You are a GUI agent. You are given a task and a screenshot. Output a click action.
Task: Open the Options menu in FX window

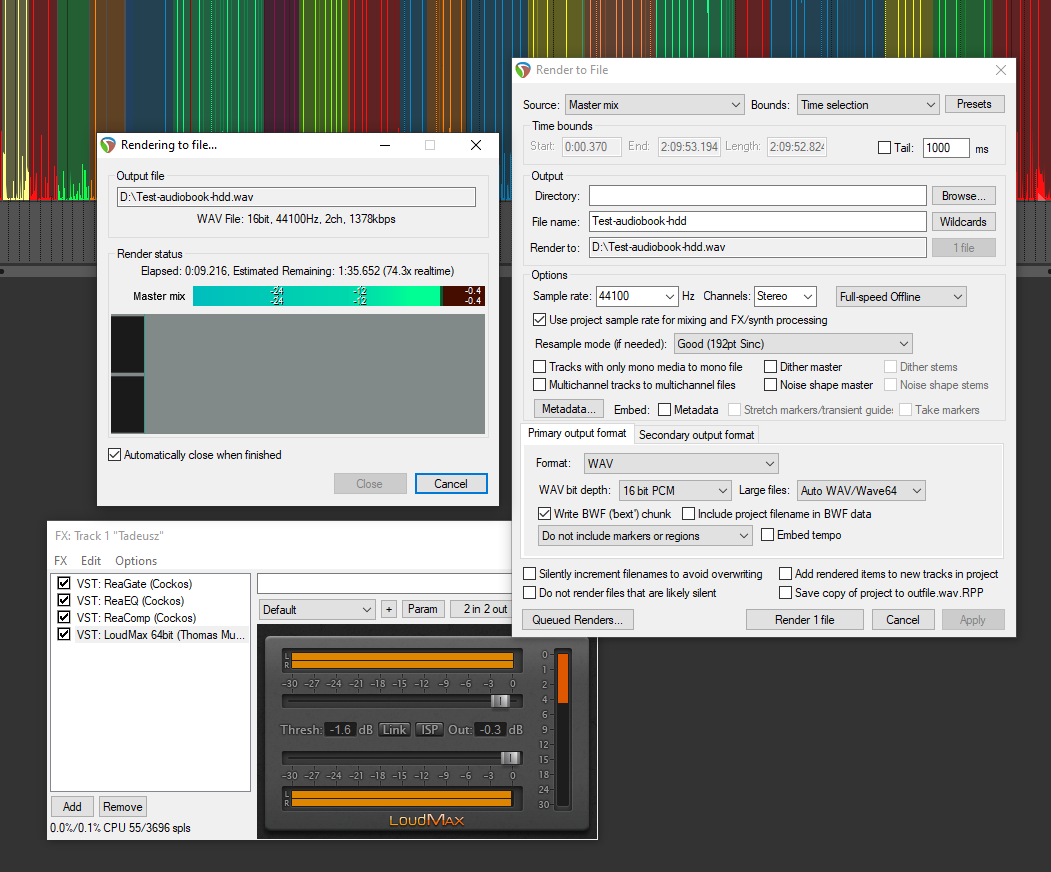[x=135, y=561]
